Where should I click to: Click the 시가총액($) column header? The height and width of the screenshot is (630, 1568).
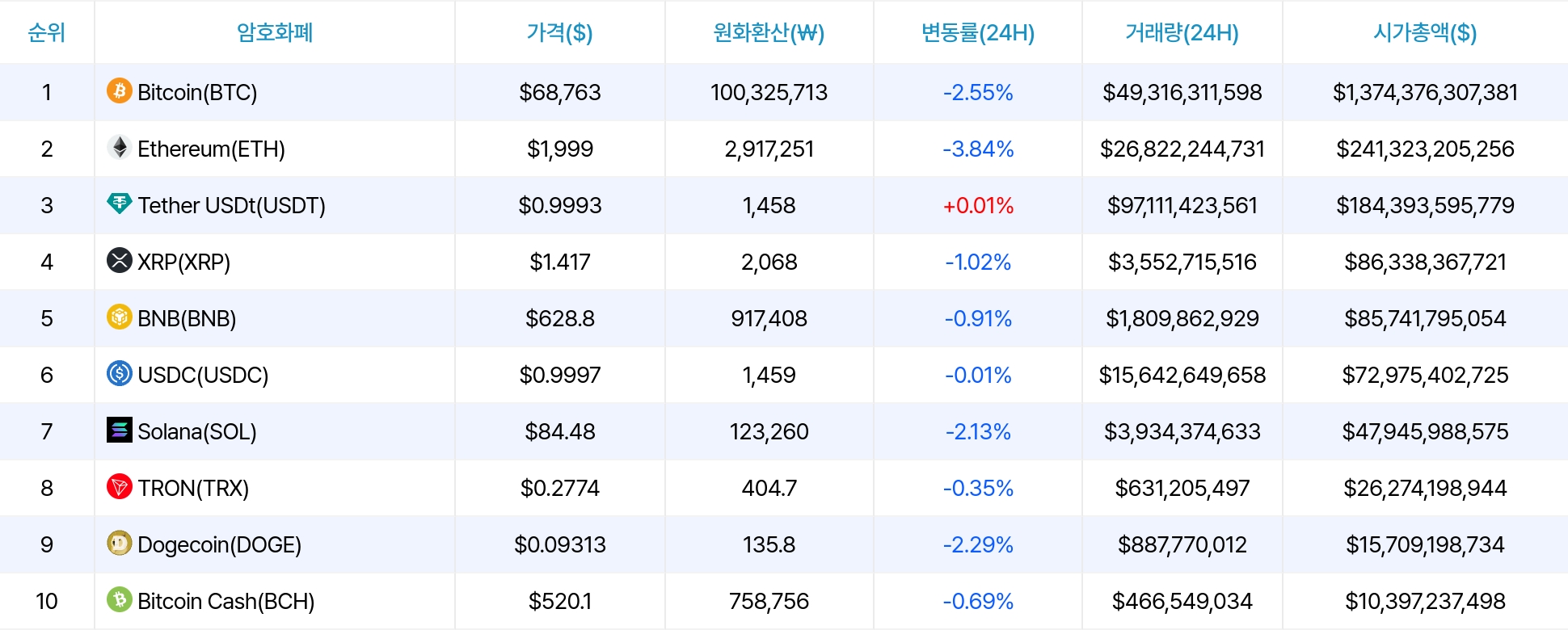(1425, 32)
